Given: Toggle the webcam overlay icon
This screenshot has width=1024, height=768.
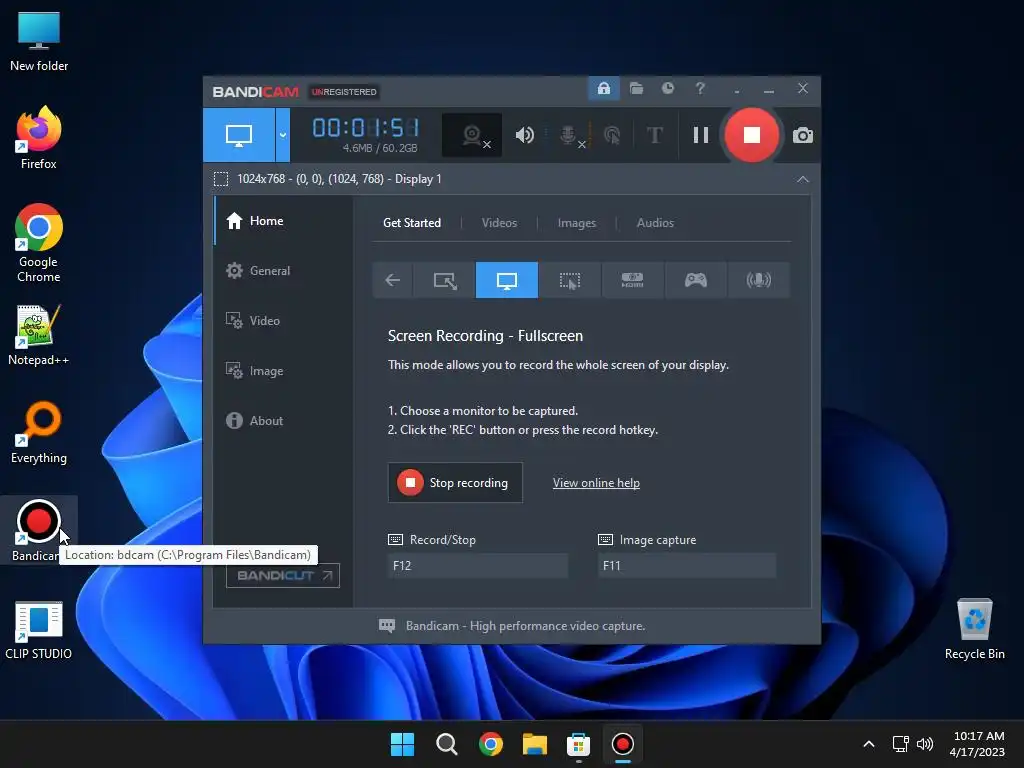Looking at the screenshot, I should point(472,135).
